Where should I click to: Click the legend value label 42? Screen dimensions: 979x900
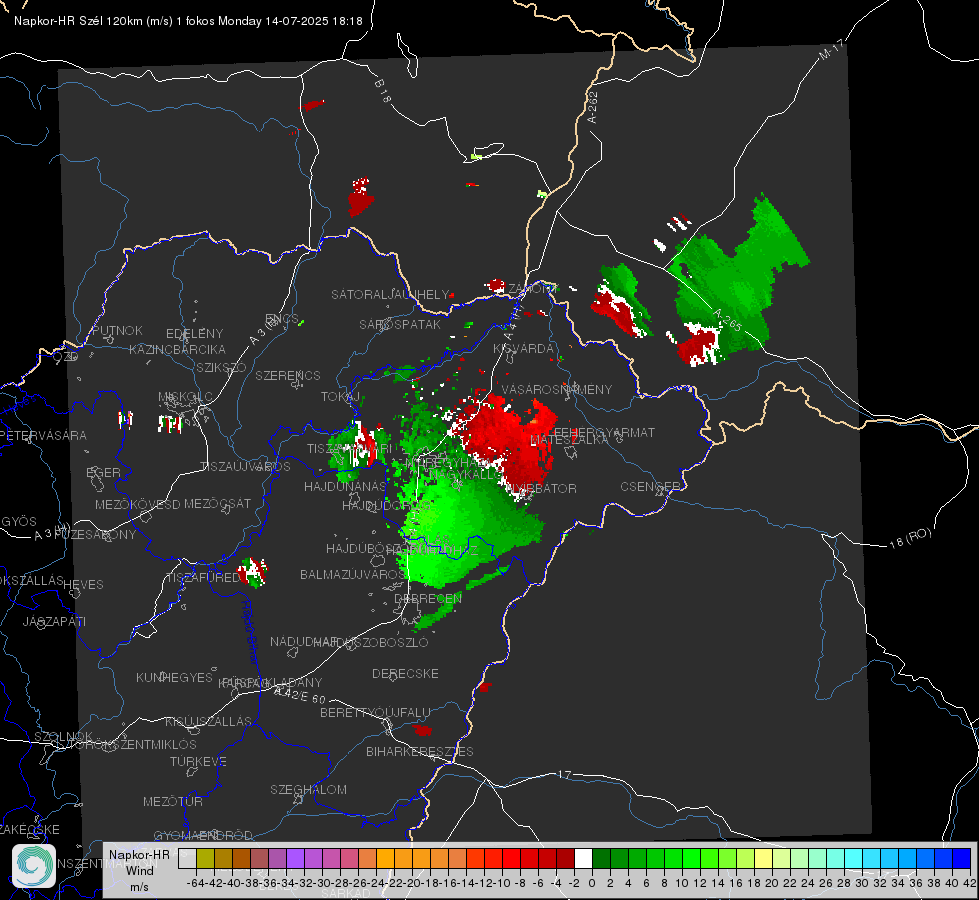[969, 883]
